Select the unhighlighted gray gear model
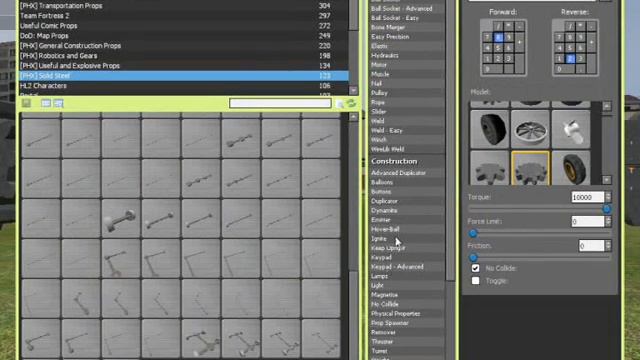The width and height of the screenshot is (640, 360). (x=490, y=168)
